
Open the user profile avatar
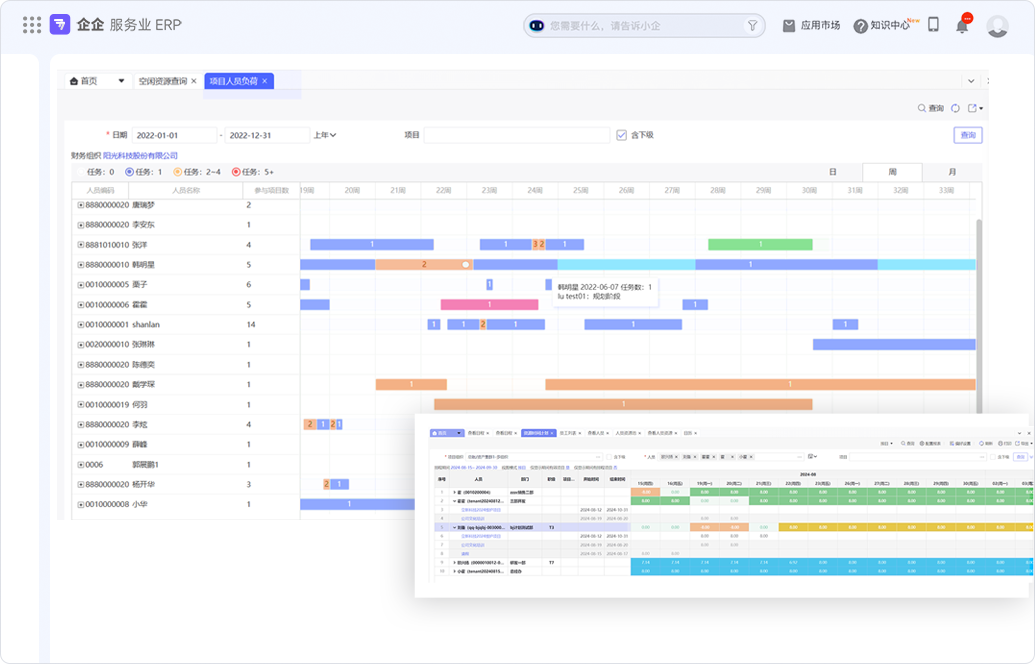coord(997,26)
